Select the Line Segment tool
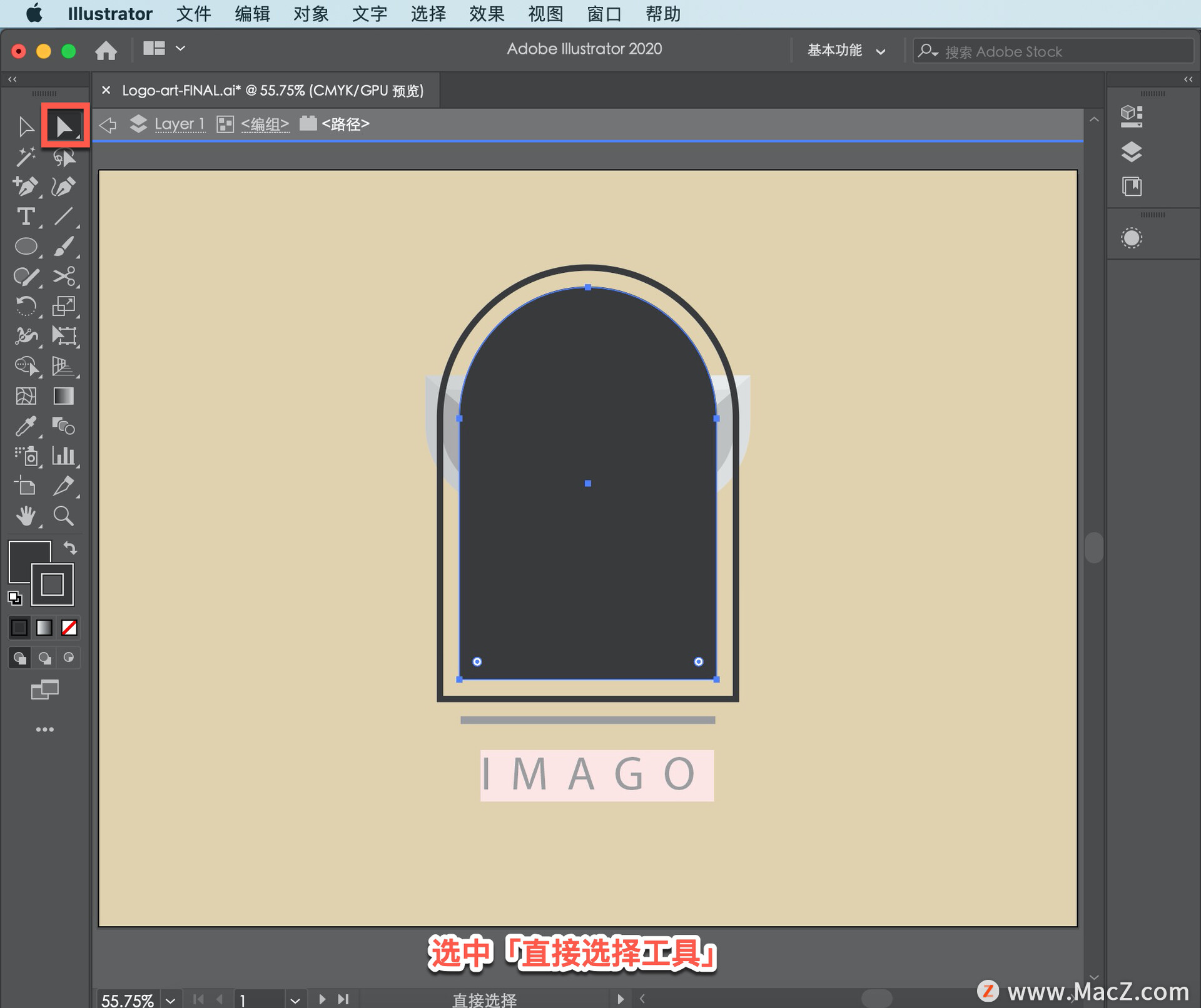Screen dimensions: 1201x1008 tap(64, 216)
